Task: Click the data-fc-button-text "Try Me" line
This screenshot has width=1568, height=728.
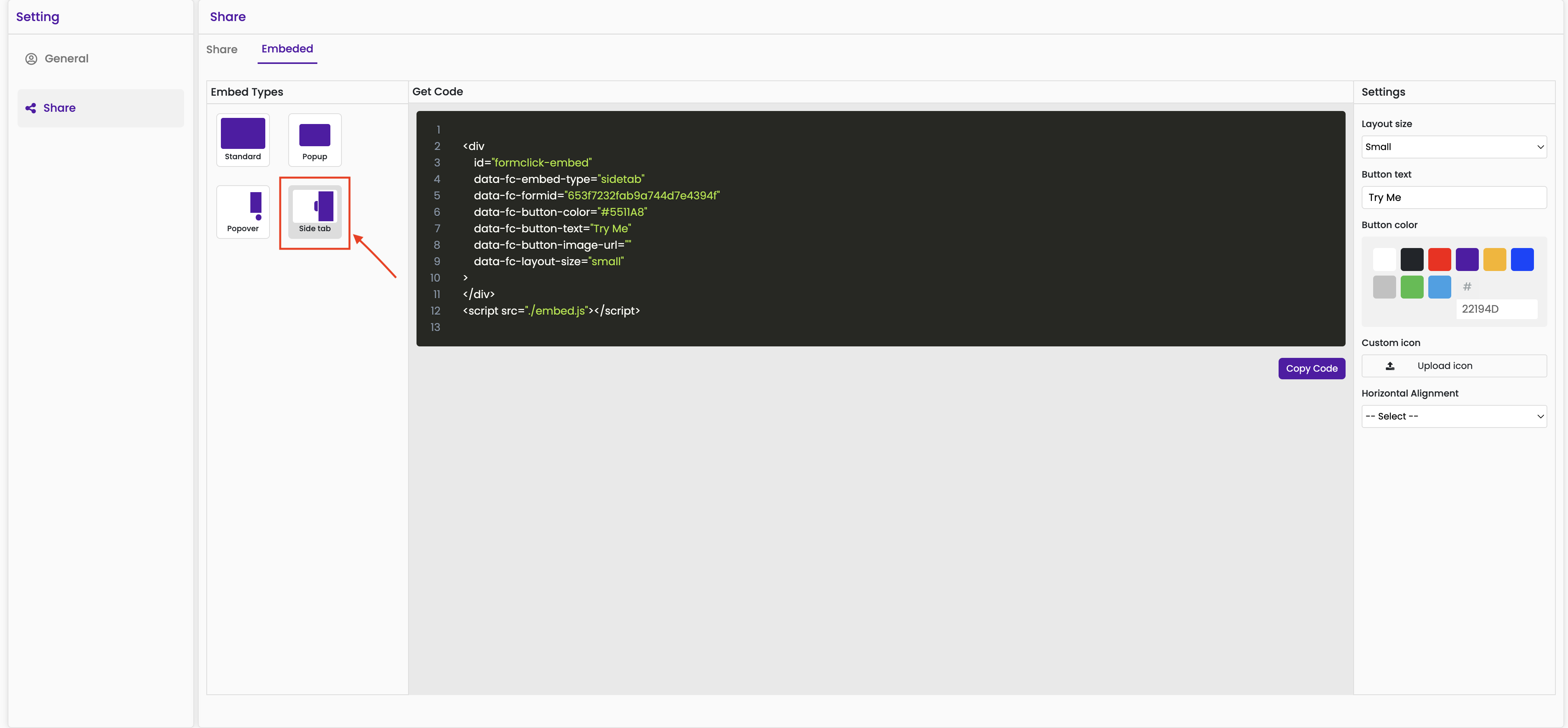Action: [x=552, y=228]
